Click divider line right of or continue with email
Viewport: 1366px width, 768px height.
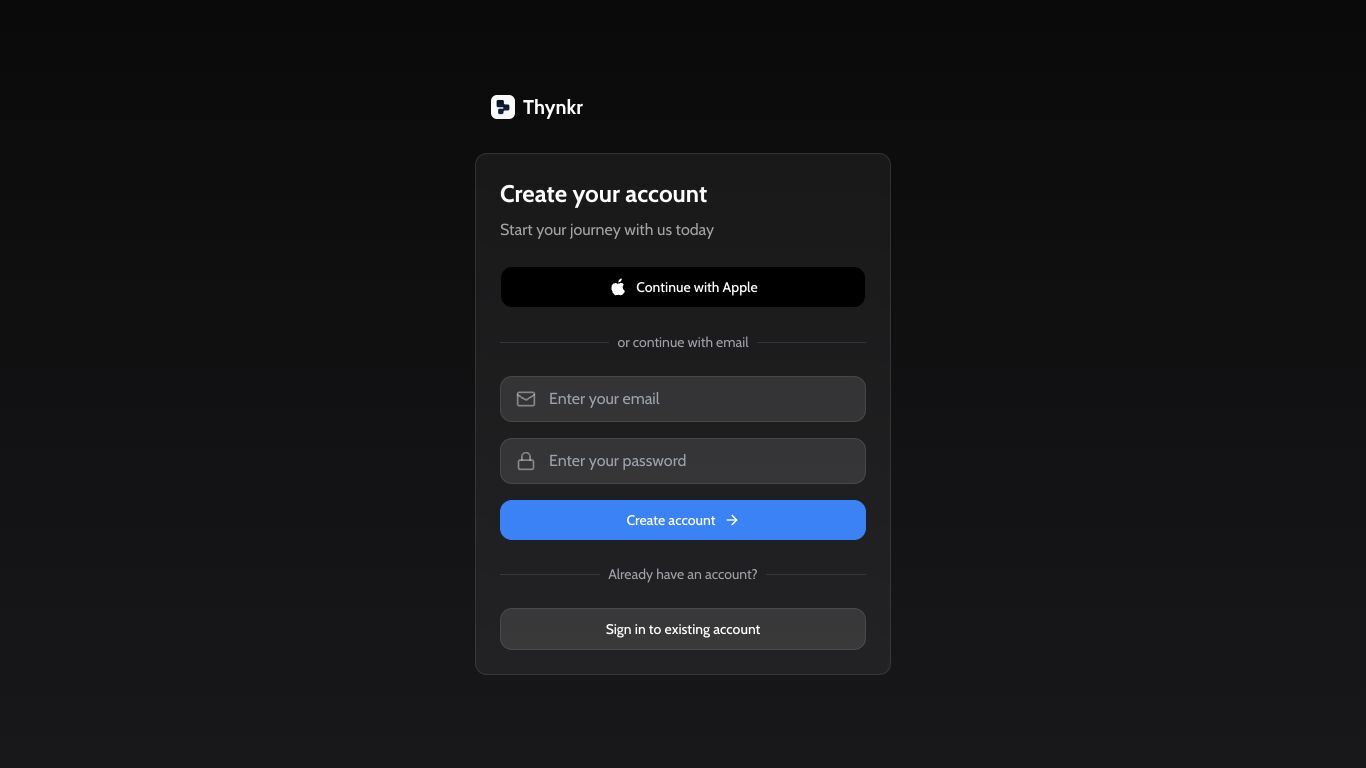click(x=812, y=342)
